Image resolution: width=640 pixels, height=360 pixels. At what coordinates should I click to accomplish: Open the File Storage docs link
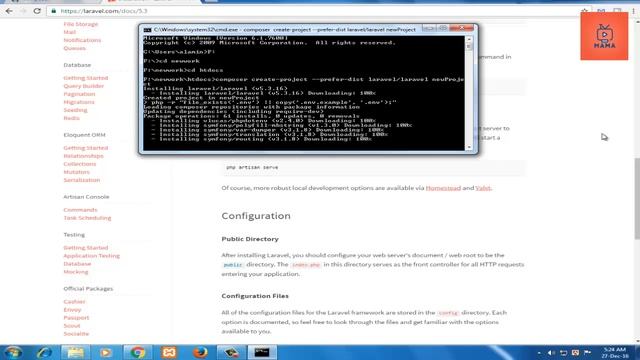pyautogui.click(x=81, y=24)
